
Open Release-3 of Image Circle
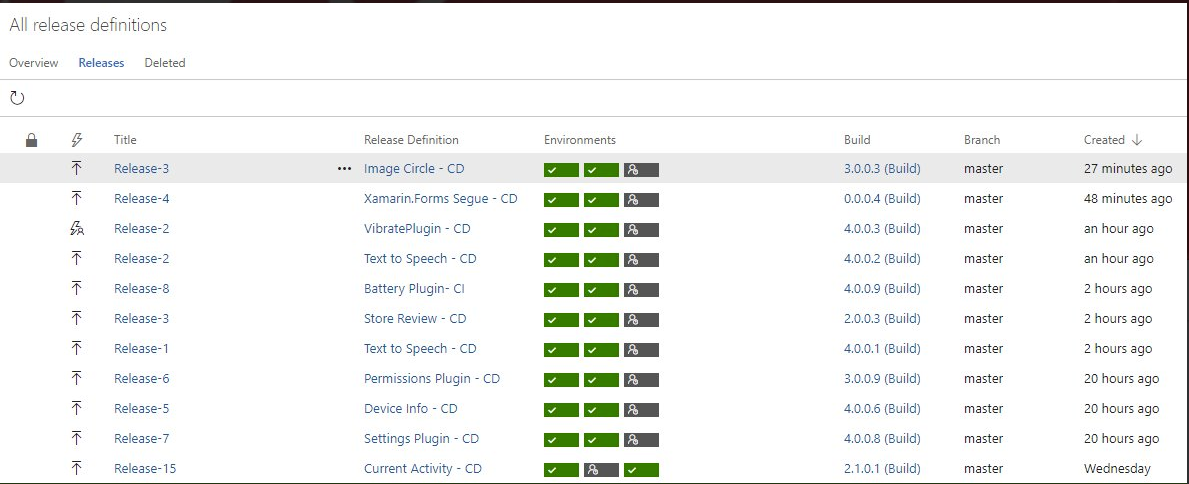click(142, 168)
